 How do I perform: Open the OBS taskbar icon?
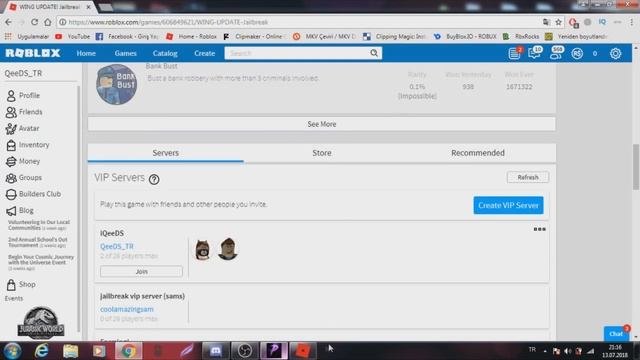coord(244,351)
